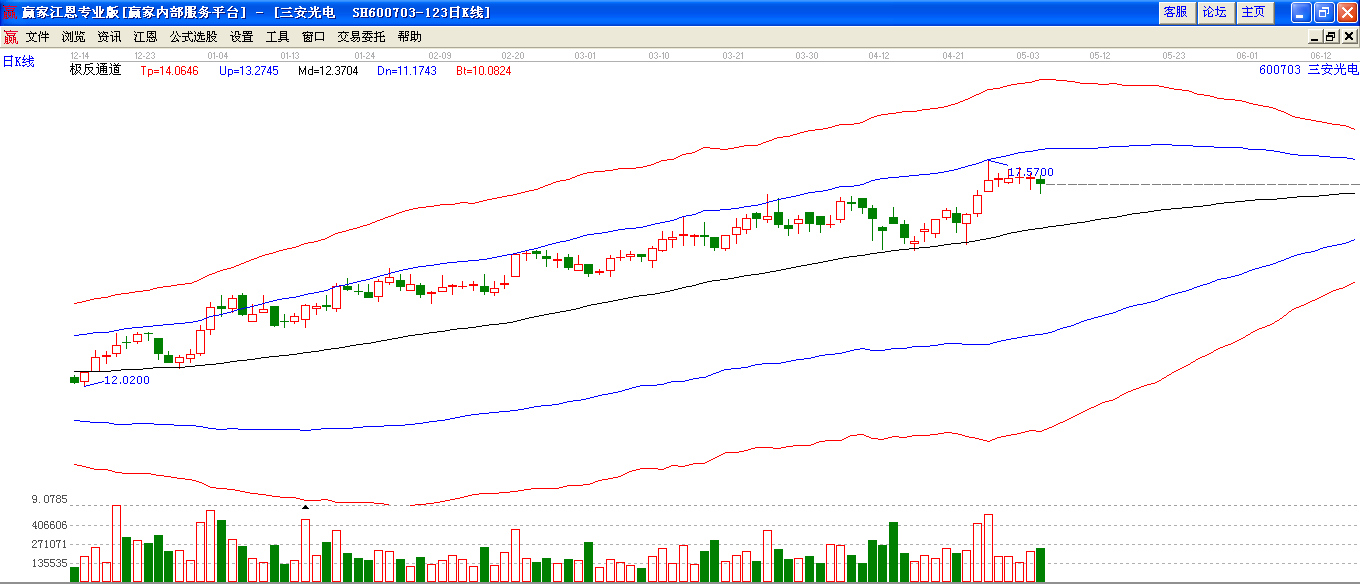The width and height of the screenshot is (1360, 587).
Task: Open the 设置 menu
Action: pyautogui.click(x=241, y=37)
